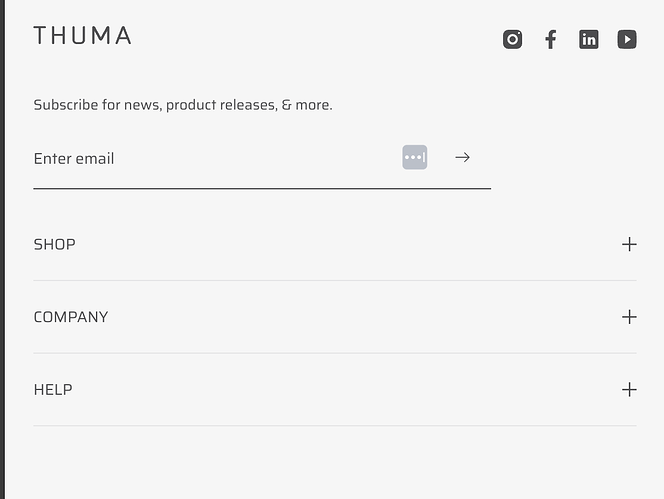Viewport: 664px width, 499px height.
Task: Select the SHOP footer heading
Action: pyautogui.click(x=55, y=244)
